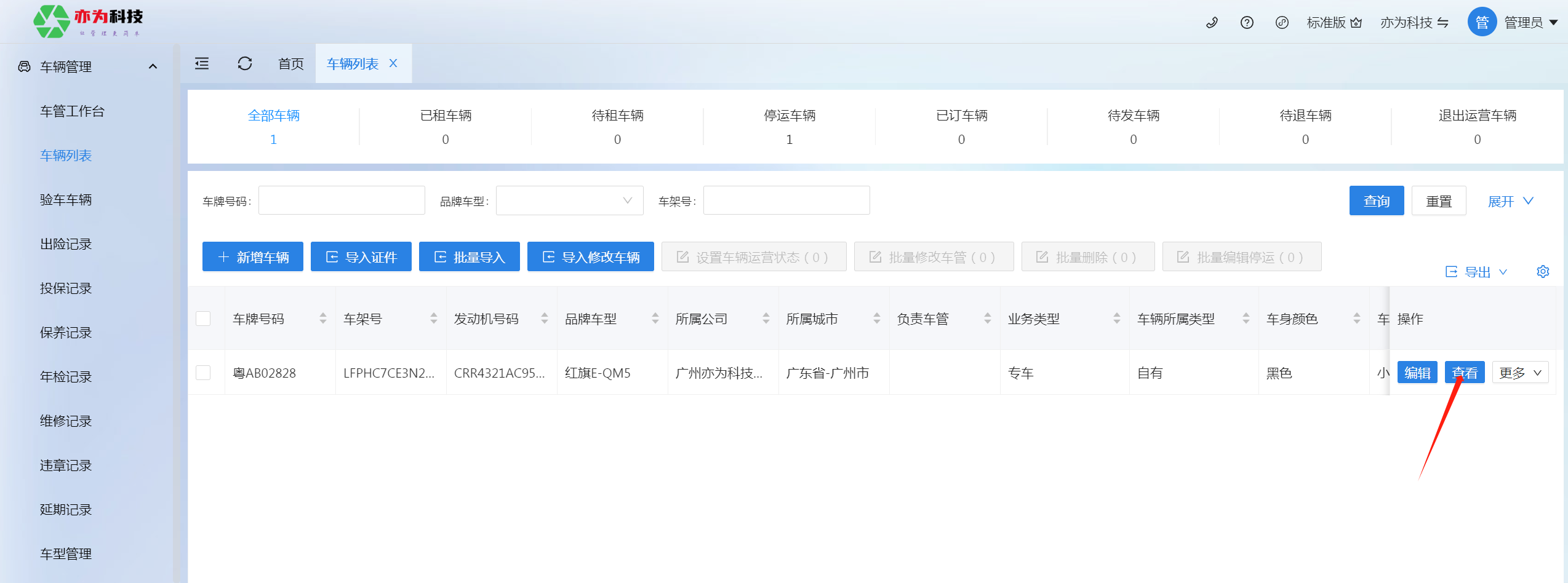
Task: Open 保养记录 in the sidebar menu
Action: (x=66, y=333)
